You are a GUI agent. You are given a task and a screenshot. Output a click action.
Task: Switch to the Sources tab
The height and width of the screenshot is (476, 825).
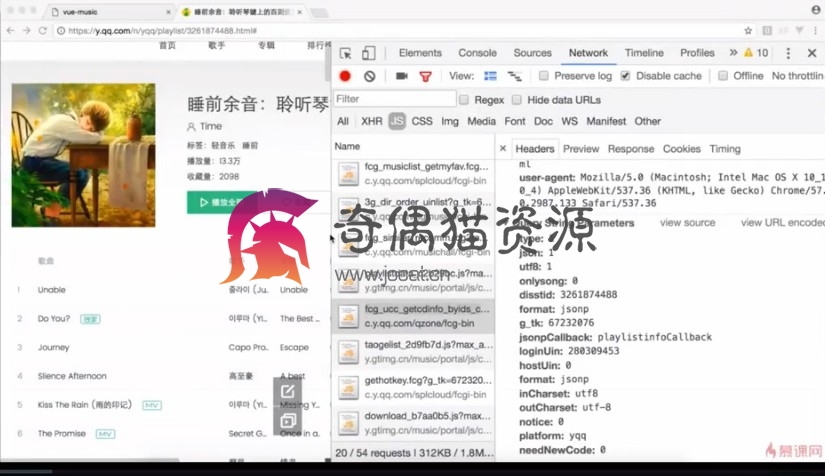tap(532, 53)
